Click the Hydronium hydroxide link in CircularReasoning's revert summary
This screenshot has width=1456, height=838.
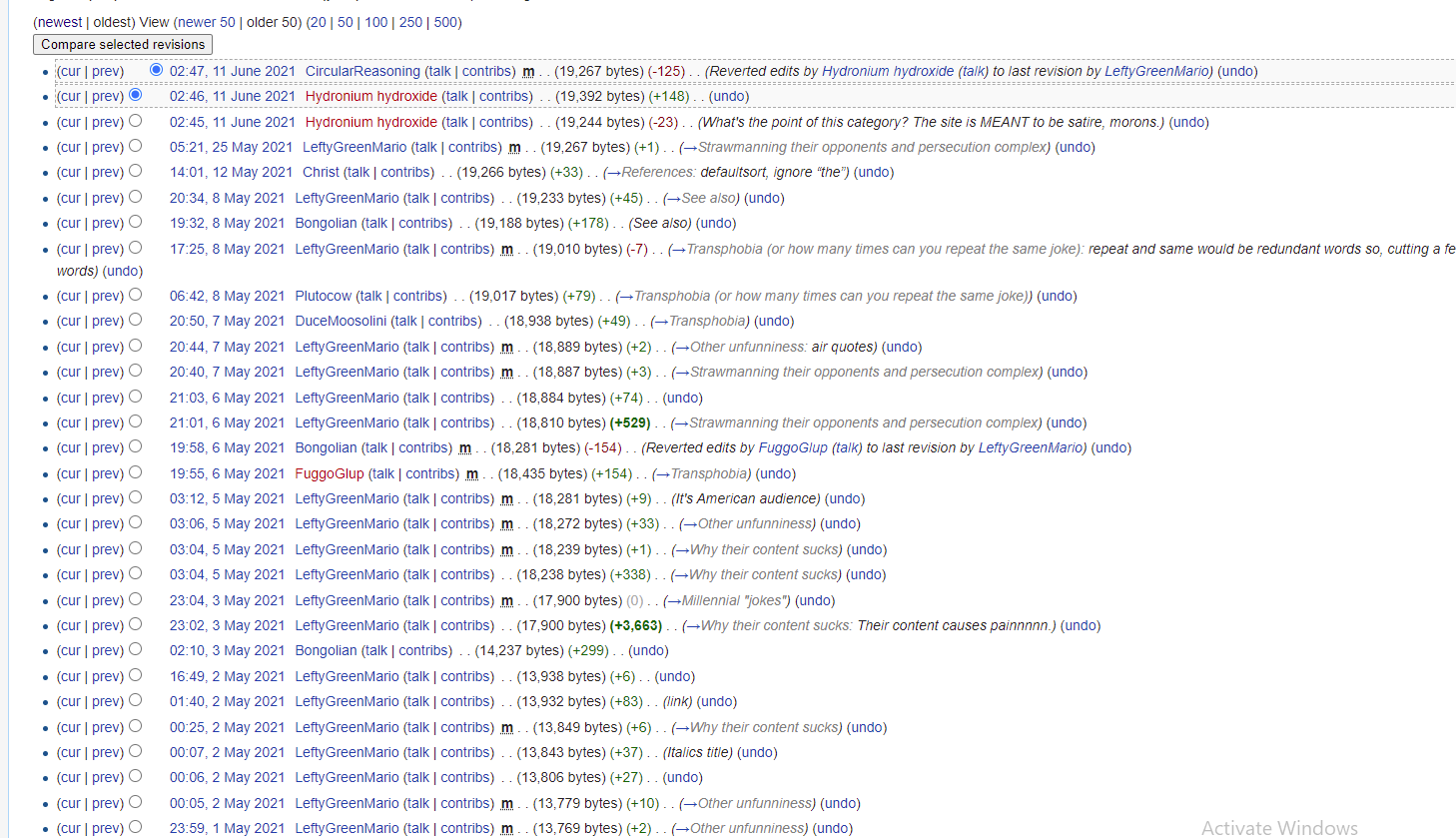click(888, 71)
